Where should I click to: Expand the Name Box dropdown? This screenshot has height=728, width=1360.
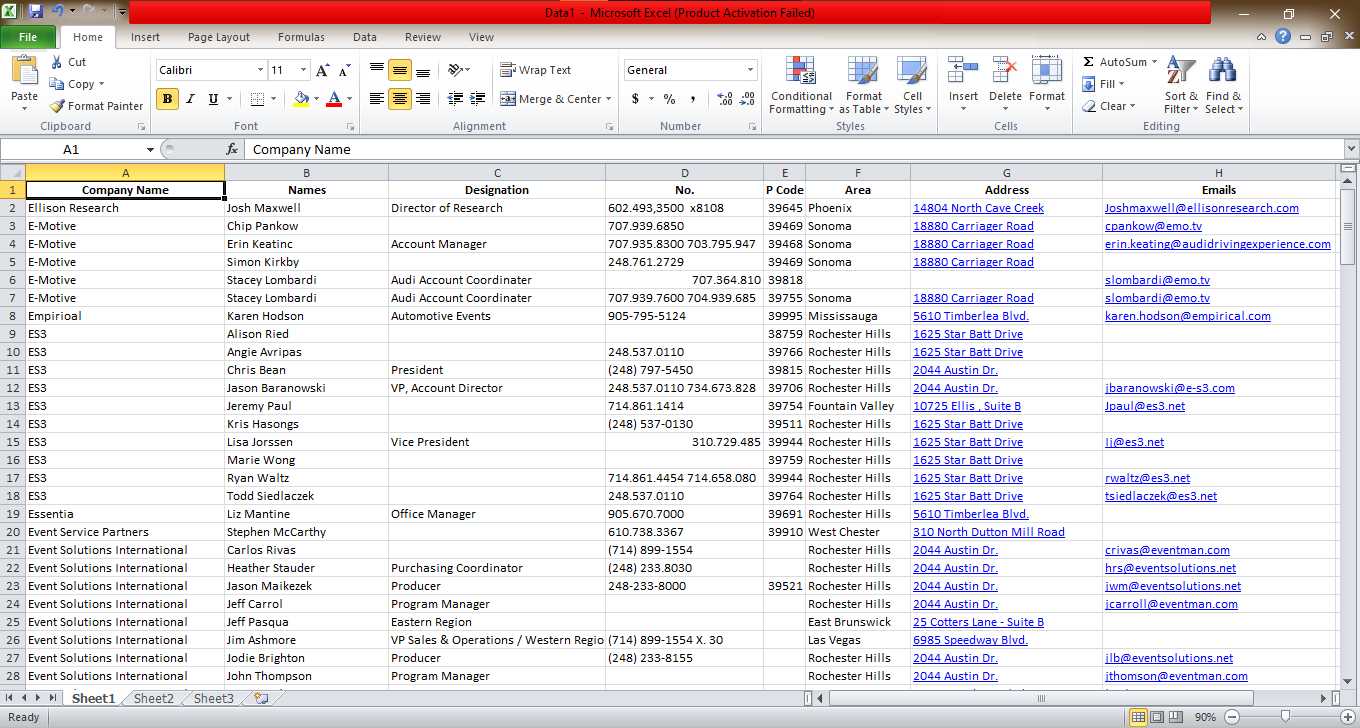(x=151, y=149)
